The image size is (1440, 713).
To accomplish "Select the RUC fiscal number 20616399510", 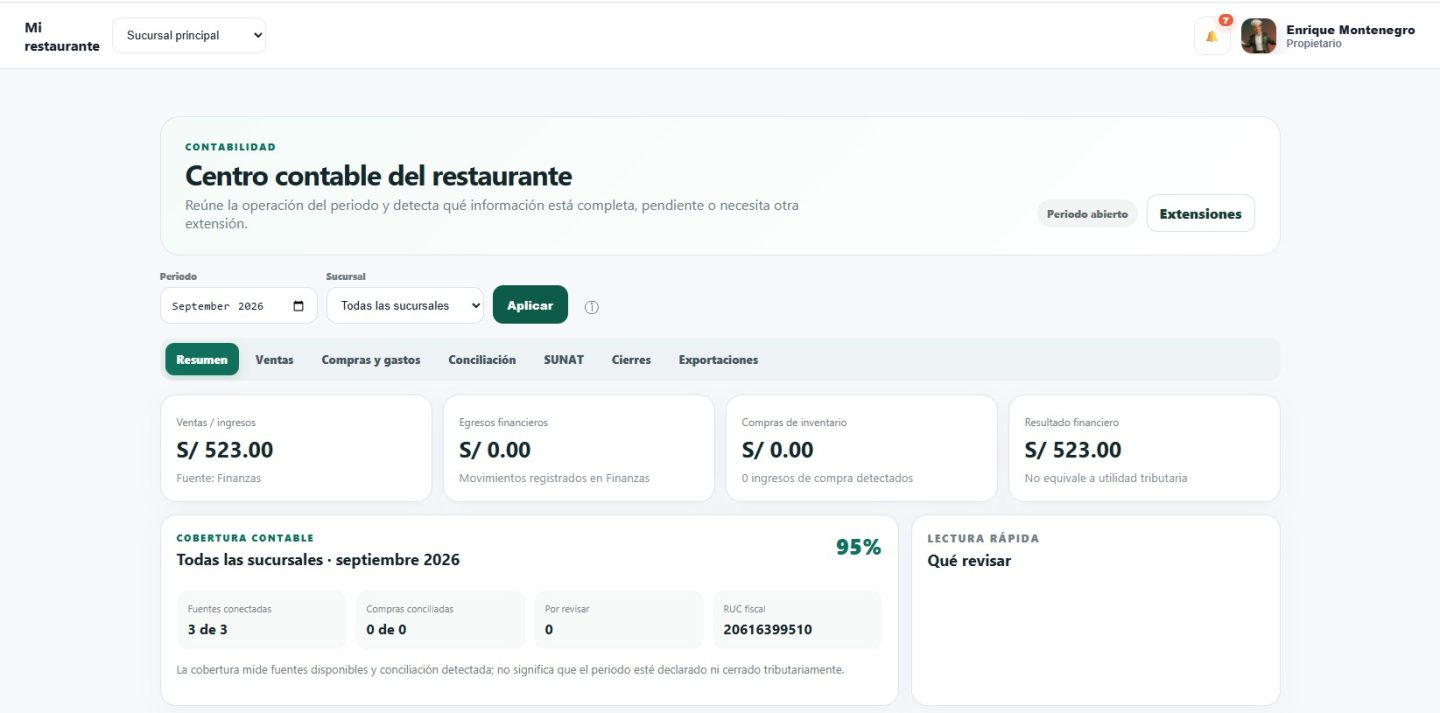I will click(x=768, y=630).
